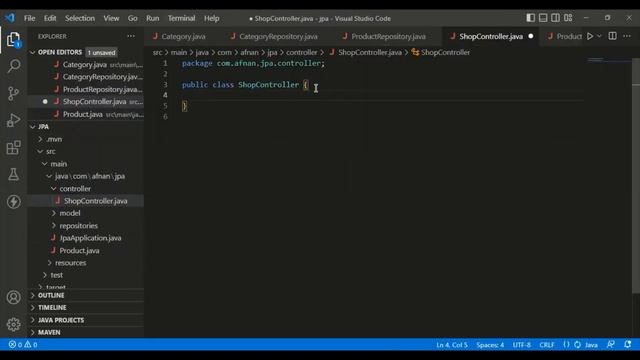Click the Ln 4, Col 5 cursor position
Viewport: 640px width, 360px height.
pyautogui.click(x=452, y=345)
